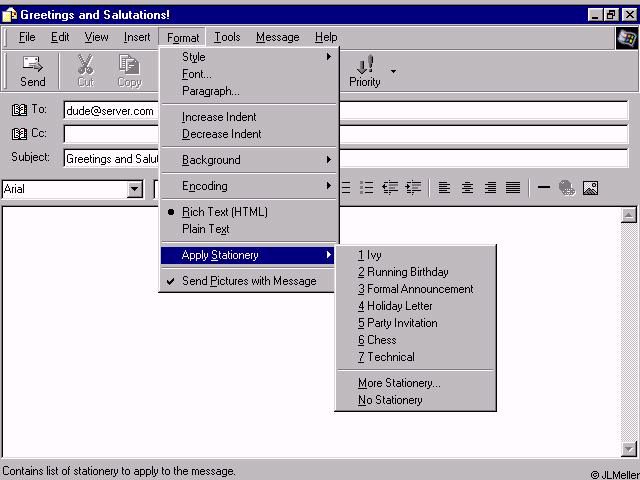The image size is (640, 480).
Task: Click the increase indent toolbar icon
Action: [x=413, y=188]
